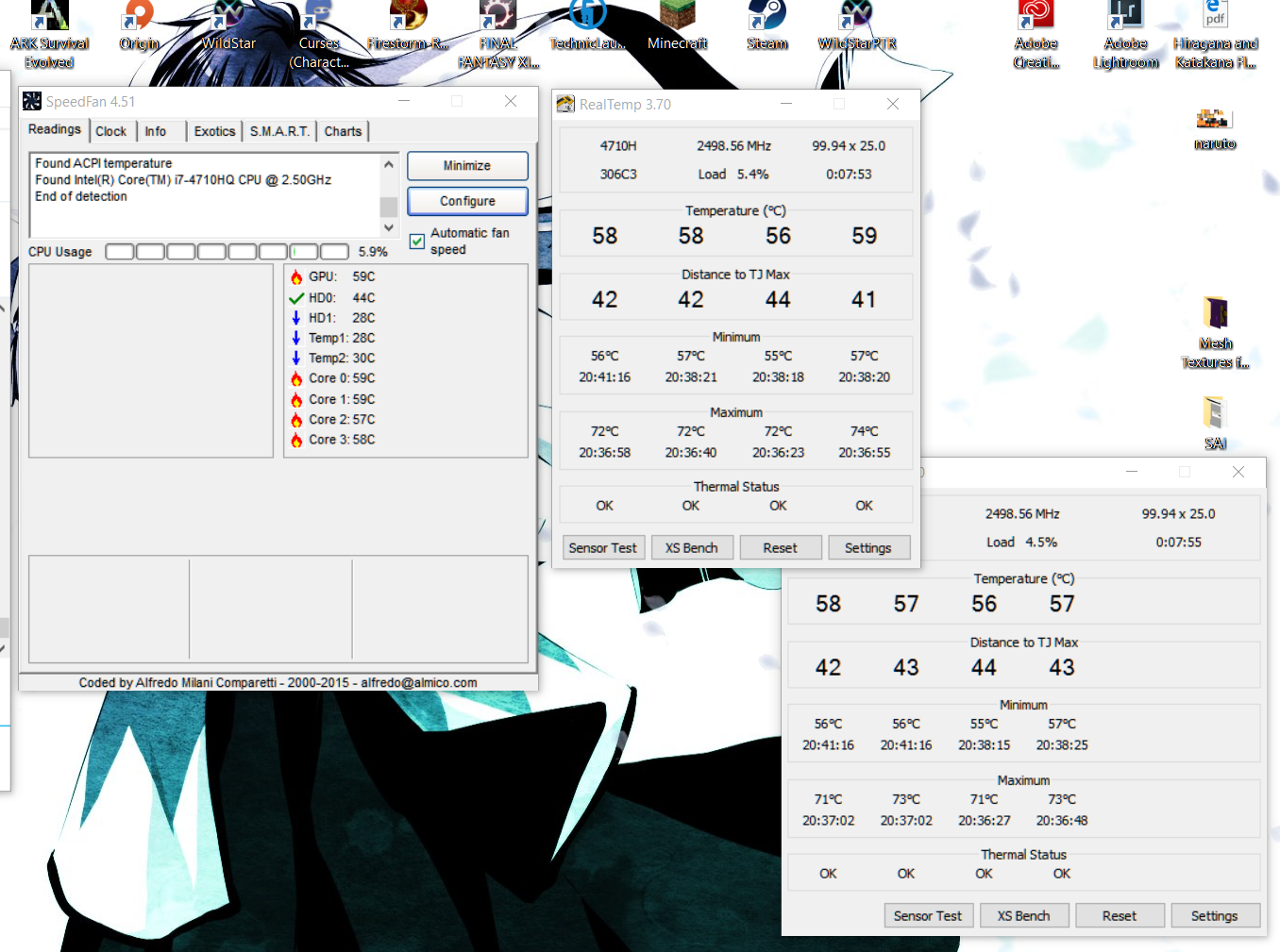The image size is (1280, 952).
Task: Click the '74°C' maximum temperature value
Action: tap(864, 431)
